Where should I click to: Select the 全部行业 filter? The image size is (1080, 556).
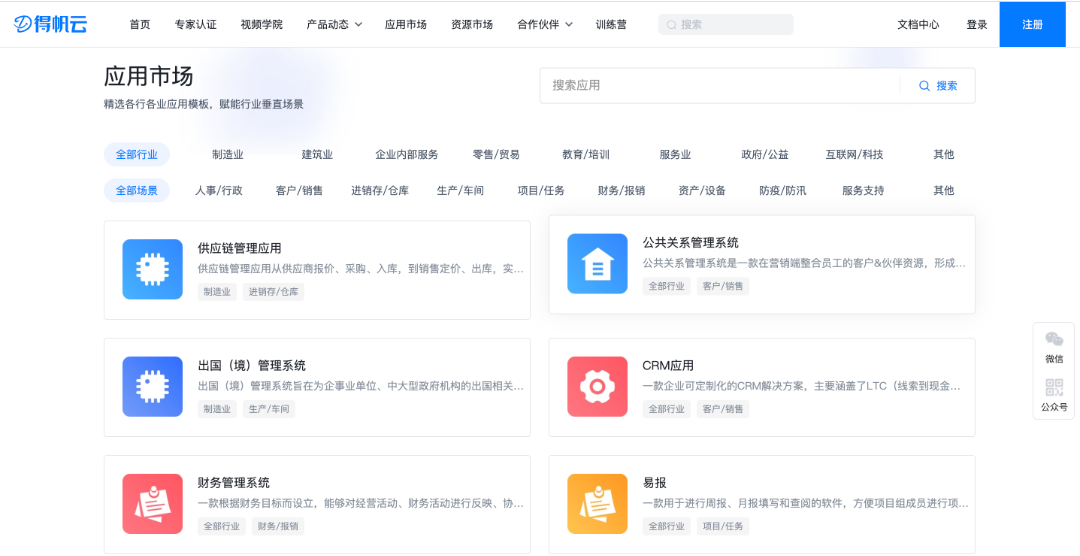136,154
